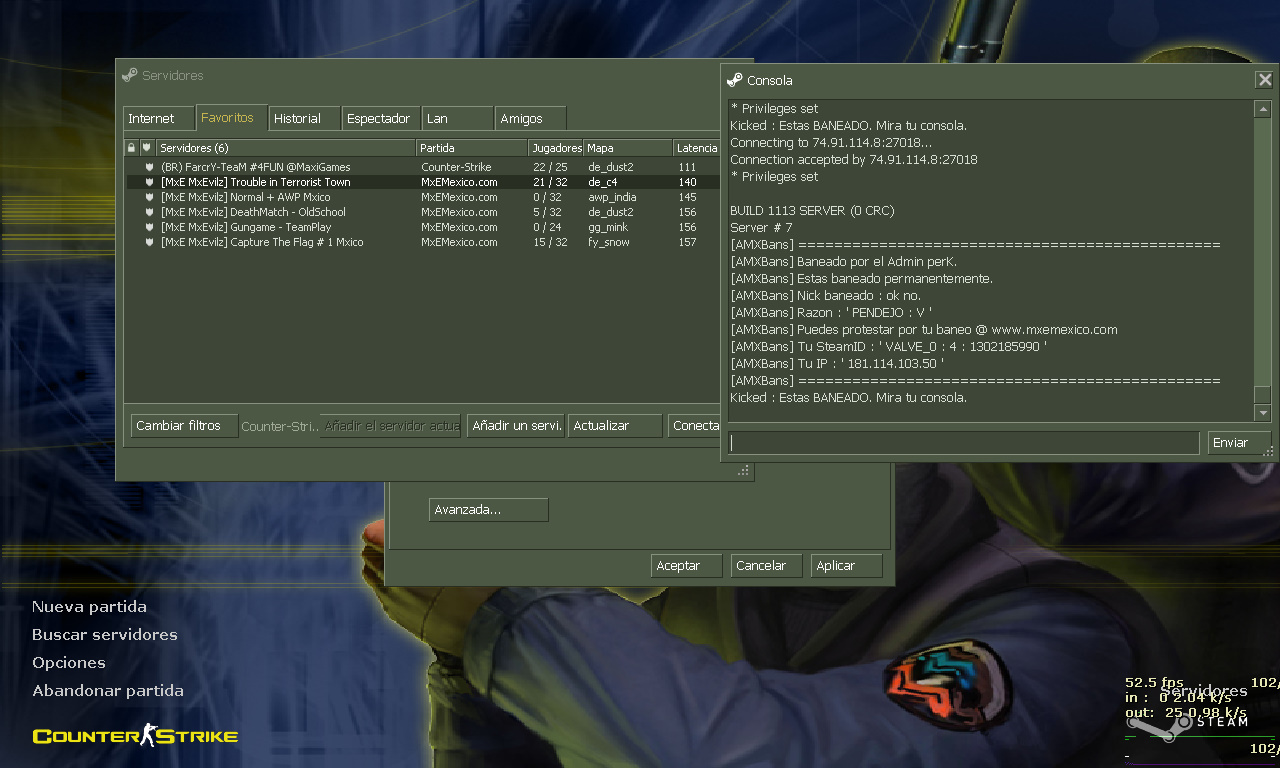Click Aplicar in the options dialog
This screenshot has height=768, width=1280.
[846, 565]
